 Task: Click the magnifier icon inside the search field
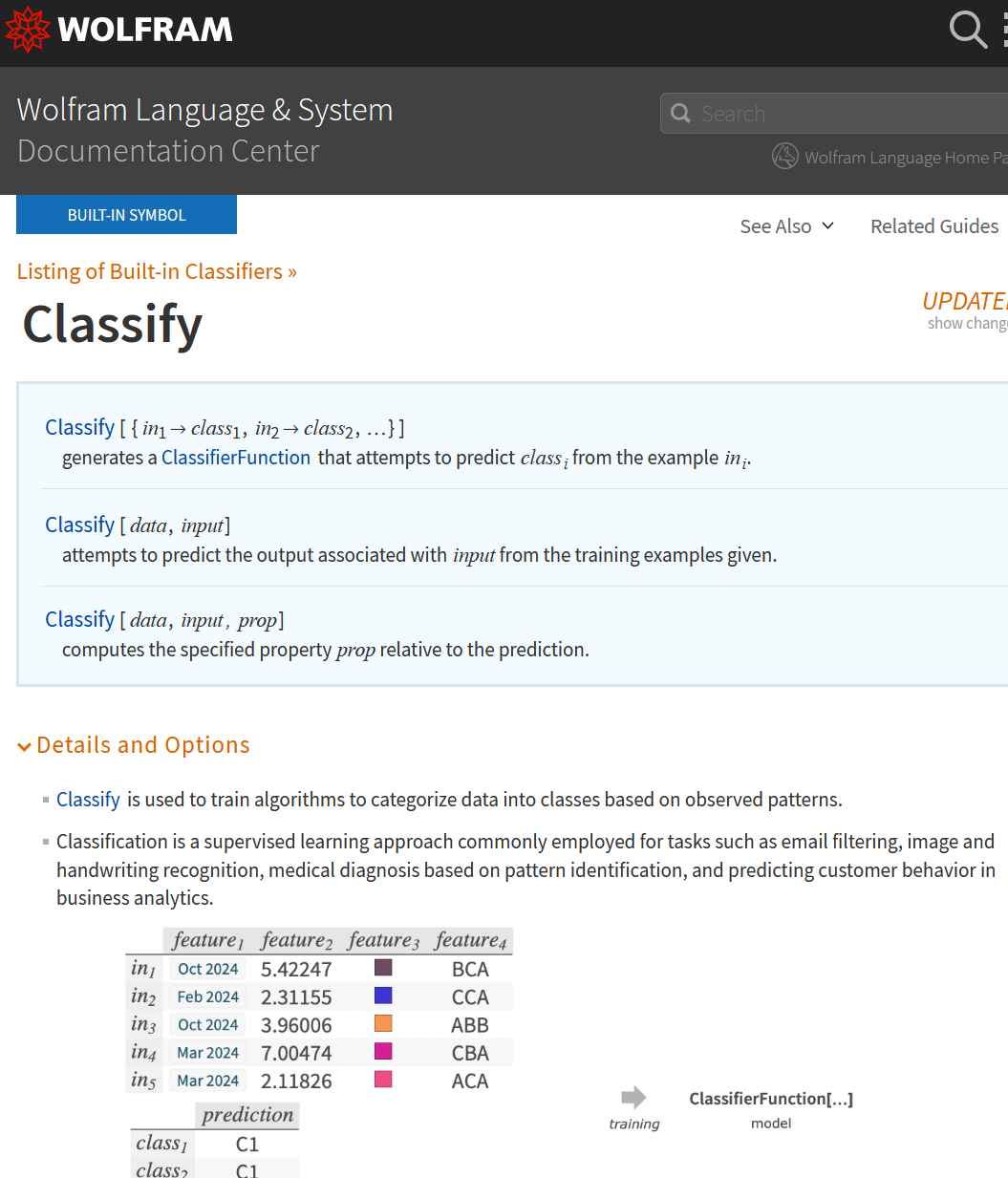click(680, 114)
